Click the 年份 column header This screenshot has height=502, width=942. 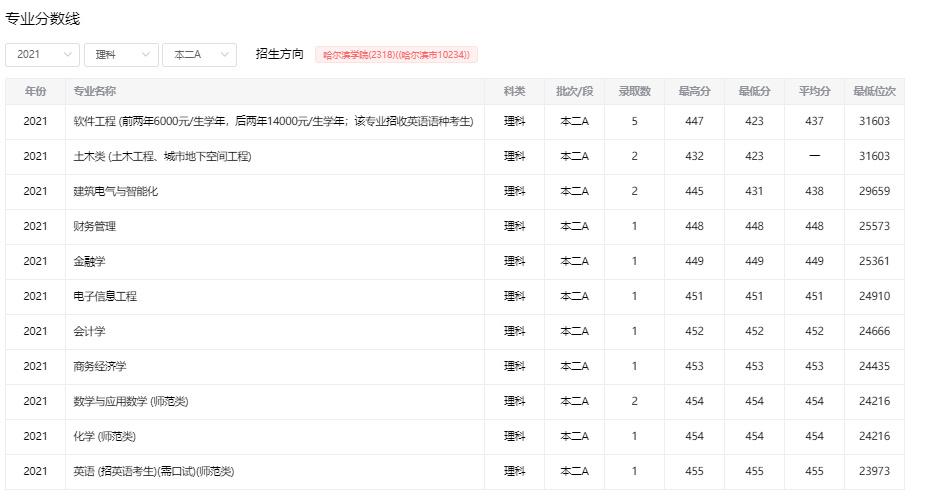[35, 91]
